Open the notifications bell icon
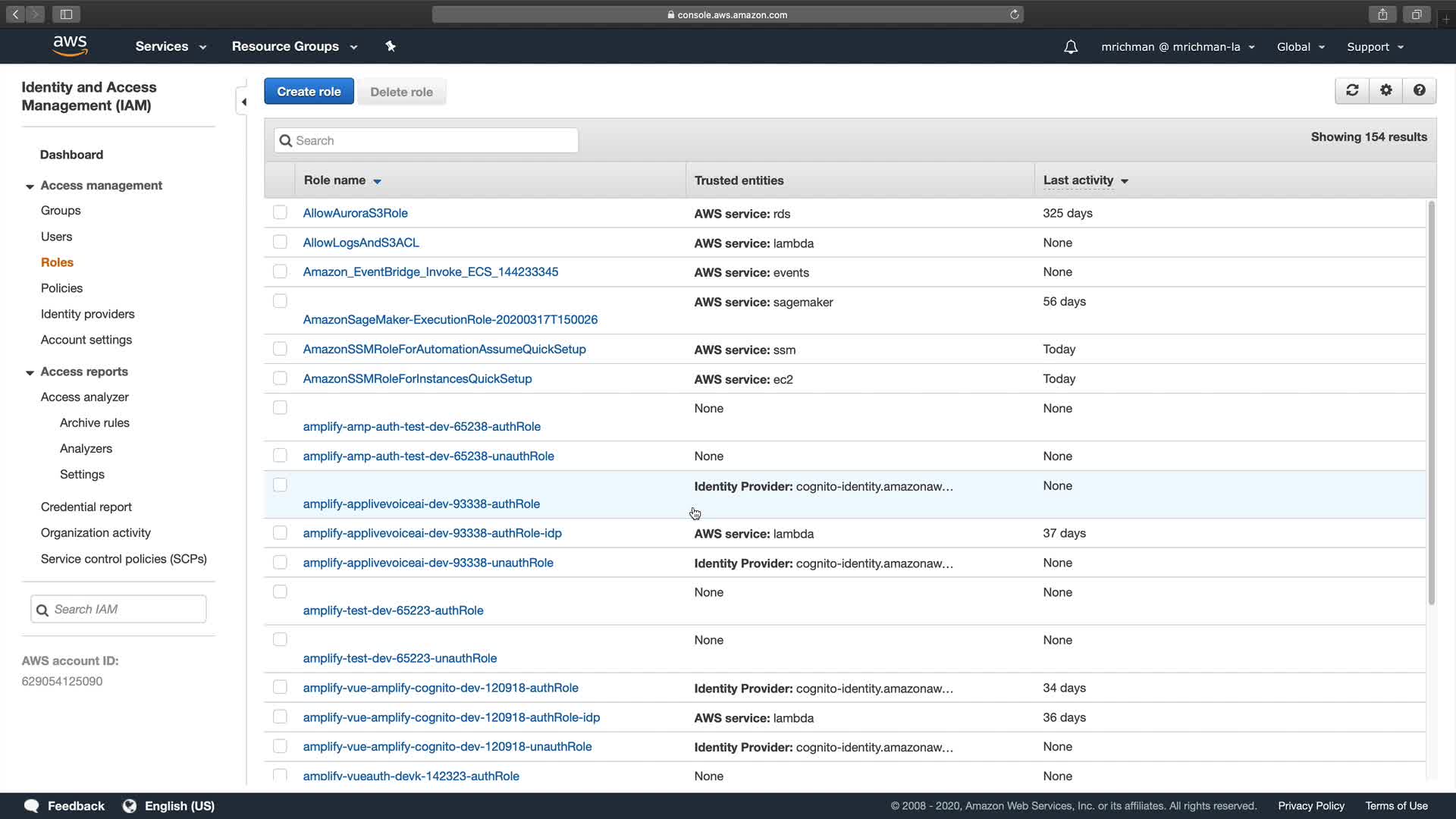This screenshot has height=819, width=1456. point(1070,47)
